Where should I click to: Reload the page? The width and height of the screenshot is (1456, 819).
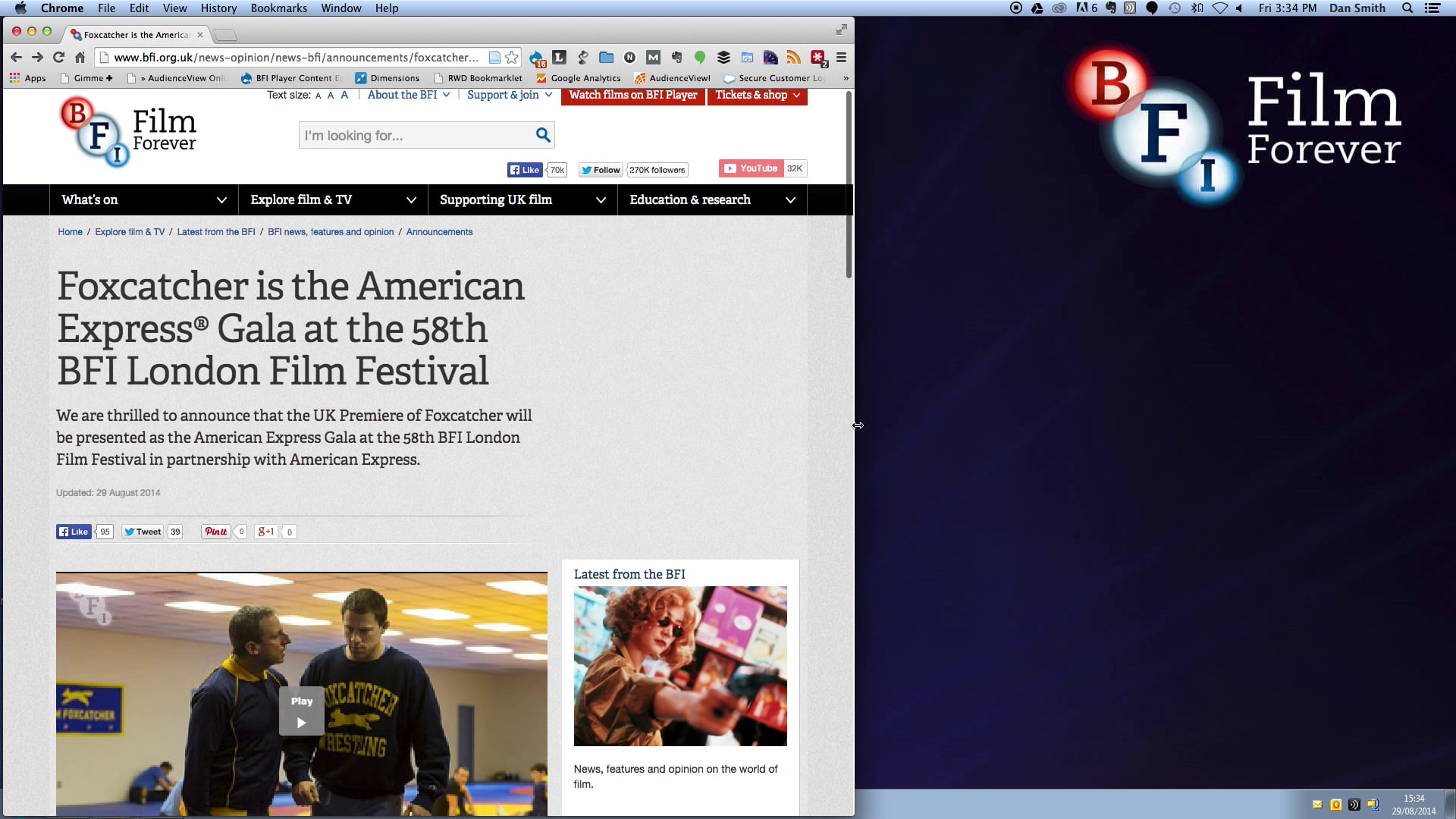click(x=58, y=58)
